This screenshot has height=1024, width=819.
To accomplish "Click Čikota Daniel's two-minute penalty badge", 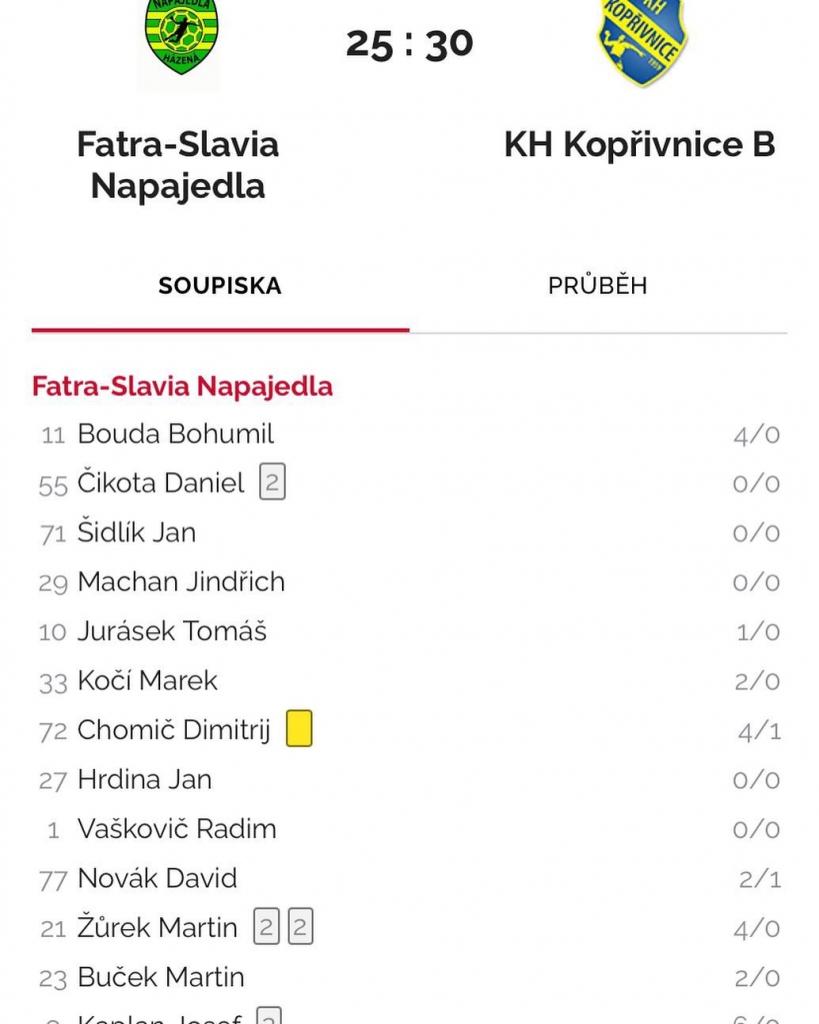I will tap(272, 483).
